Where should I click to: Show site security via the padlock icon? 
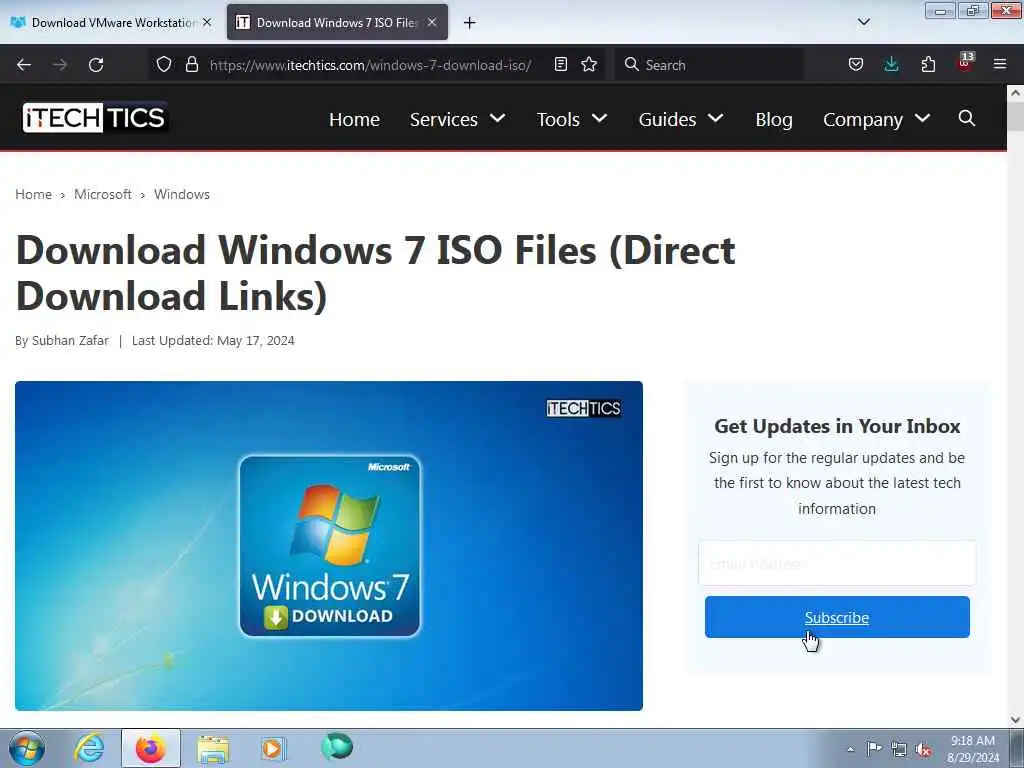pyautogui.click(x=191, y=64)
